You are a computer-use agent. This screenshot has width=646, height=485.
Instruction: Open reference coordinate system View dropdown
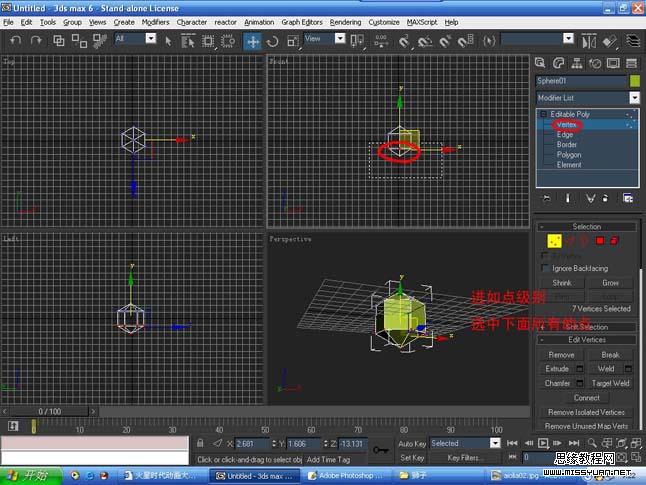click(x=340, y=38)
